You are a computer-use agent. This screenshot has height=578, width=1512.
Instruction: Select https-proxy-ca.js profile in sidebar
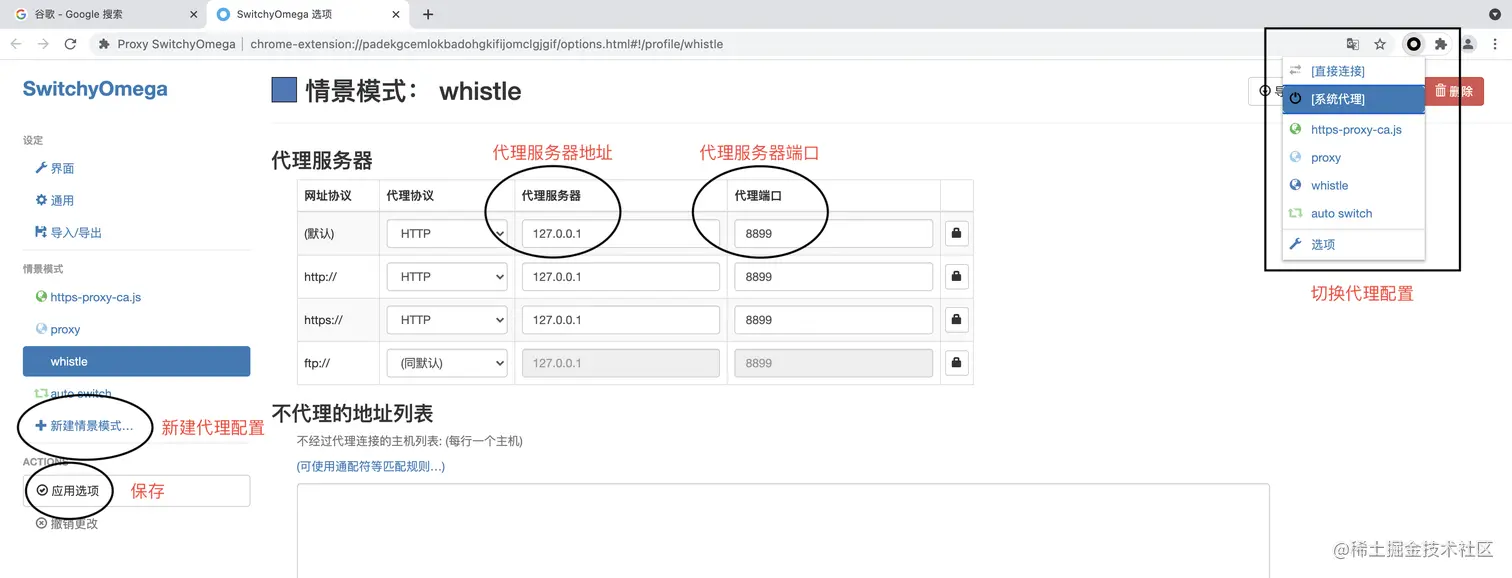coord(136,297)
